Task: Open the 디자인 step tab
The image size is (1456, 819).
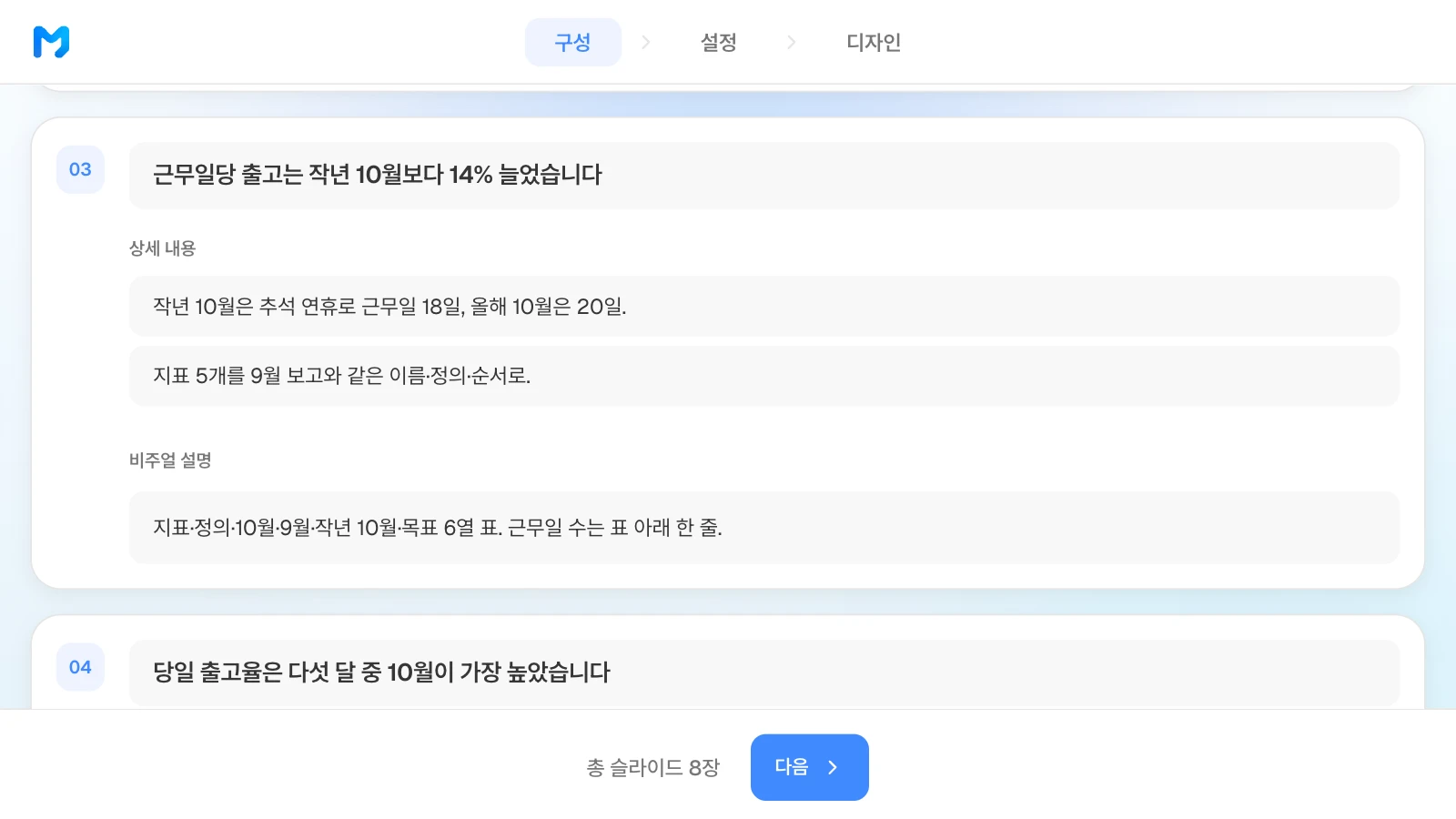Action: (x=874, y=42)
